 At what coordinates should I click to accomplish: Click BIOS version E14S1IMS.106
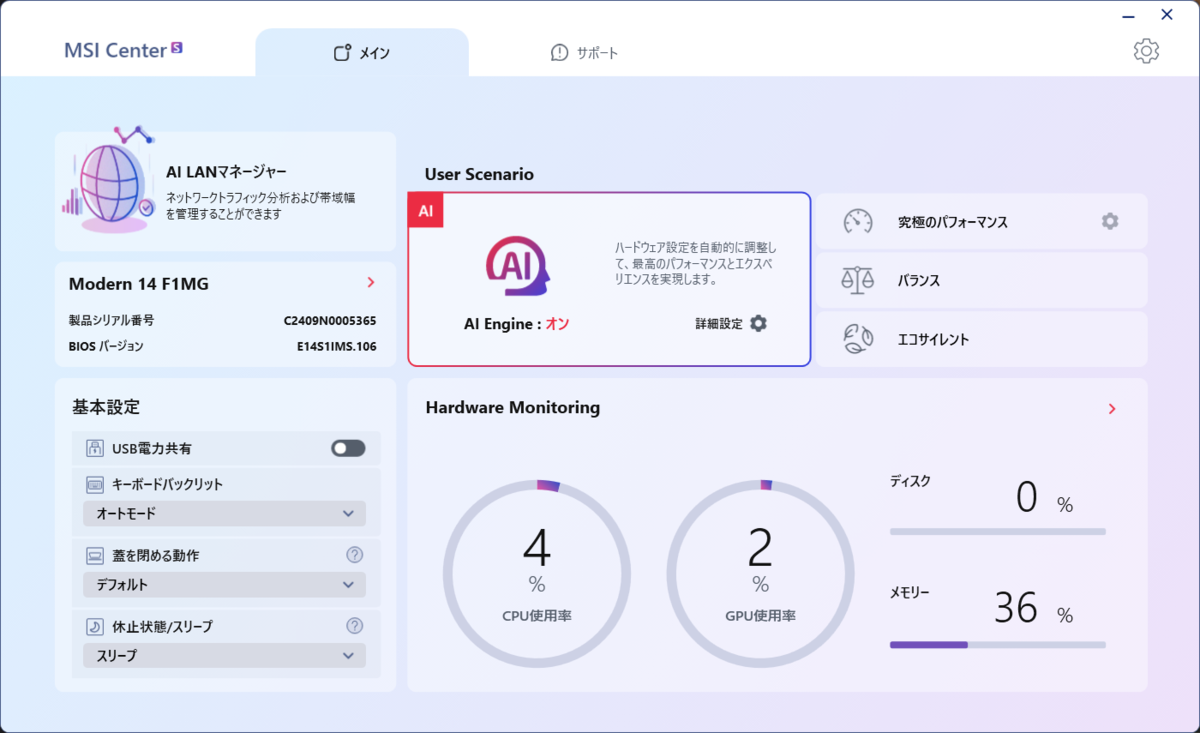pos(336,346)
